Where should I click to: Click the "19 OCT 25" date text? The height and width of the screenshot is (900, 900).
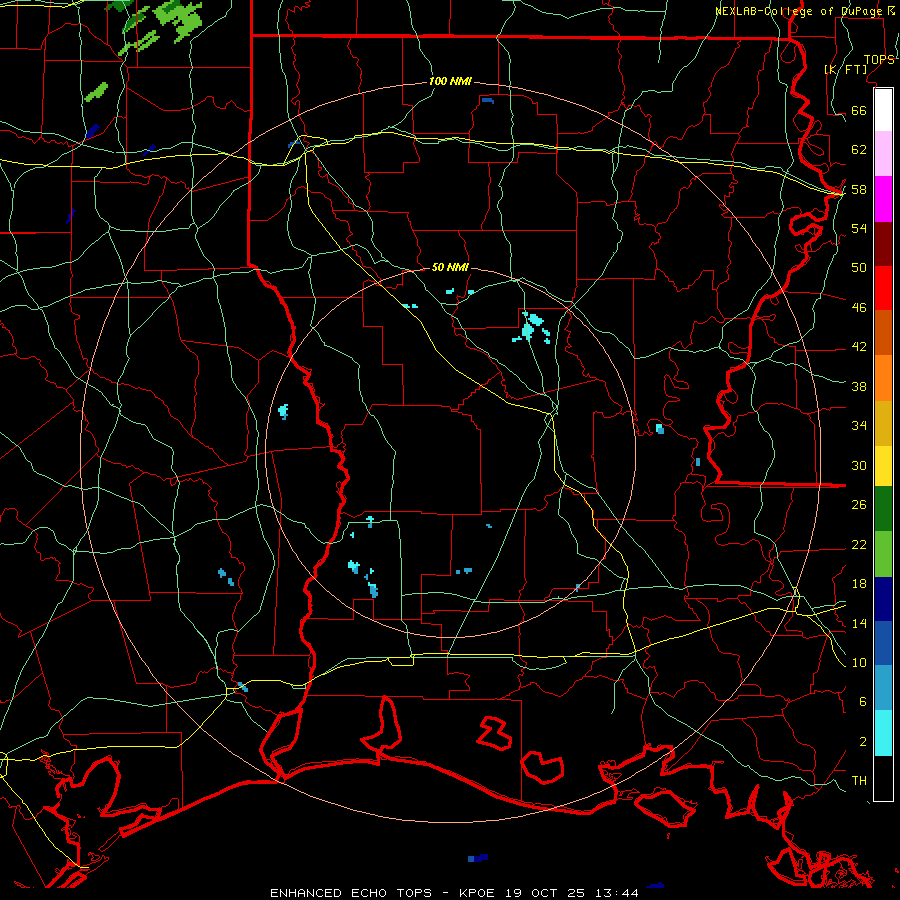[545, 893]
